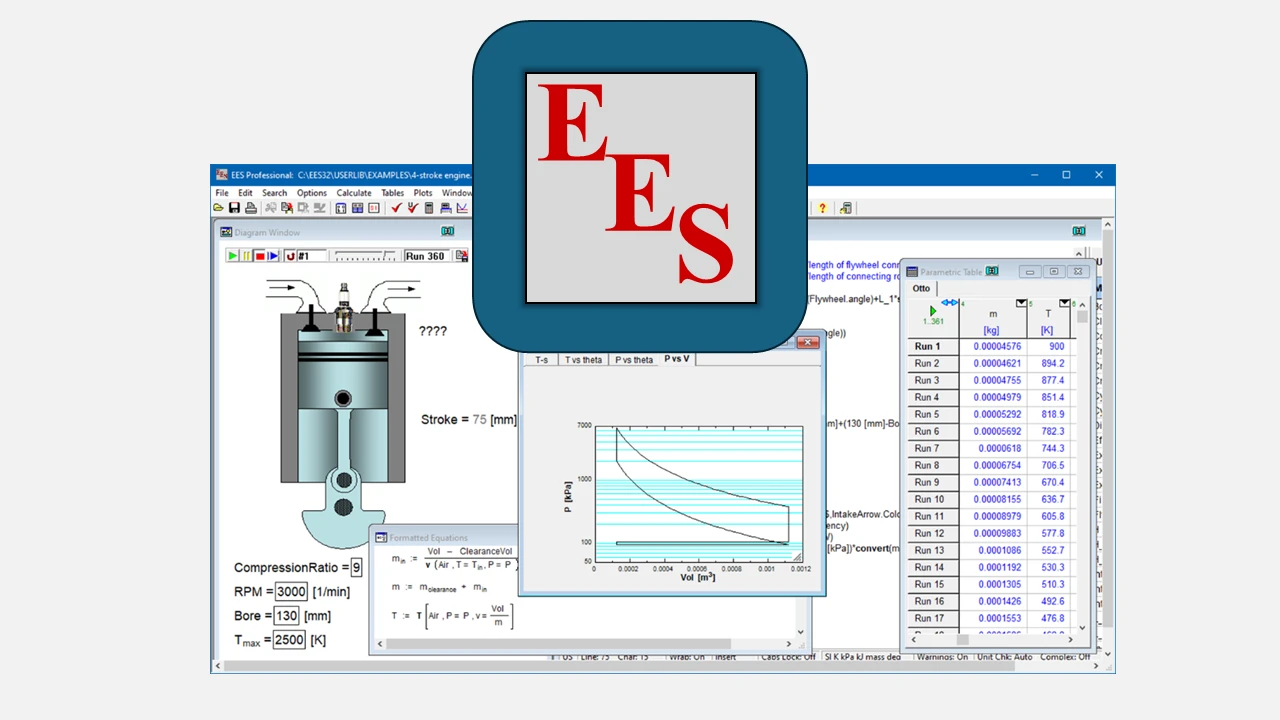Image resolution: width=1280 pixels, height=720 pixels.
Task: Open the Calculate menu
Action: pos(353,193)
